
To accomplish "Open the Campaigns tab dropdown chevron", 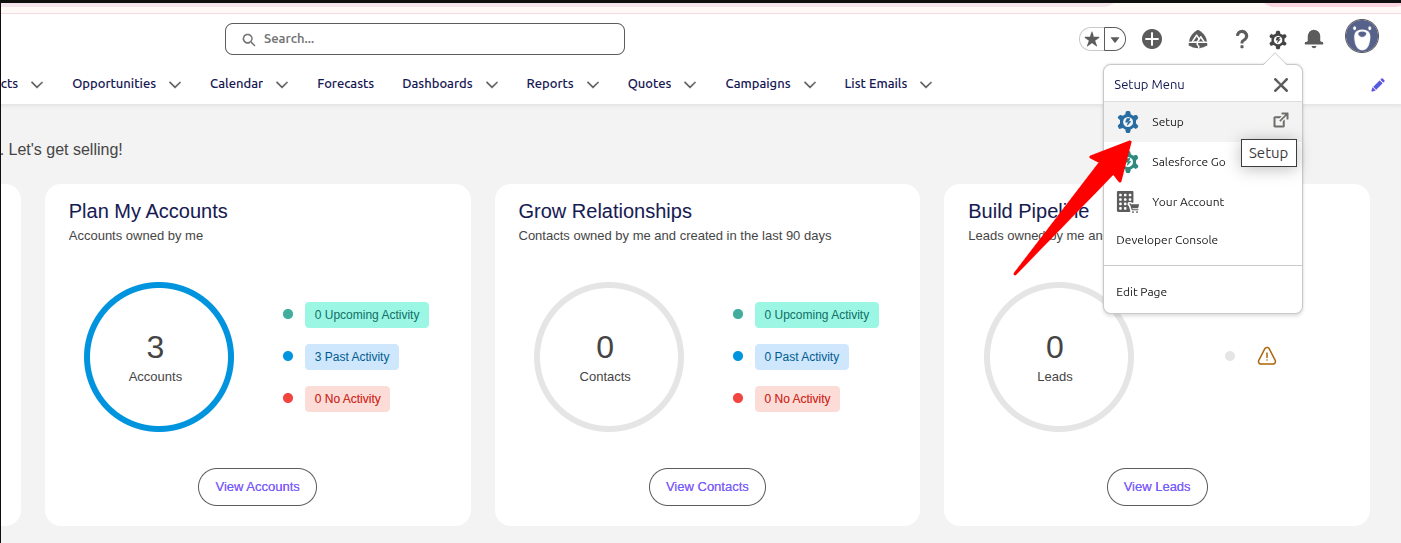I will (x=809, y=85).
